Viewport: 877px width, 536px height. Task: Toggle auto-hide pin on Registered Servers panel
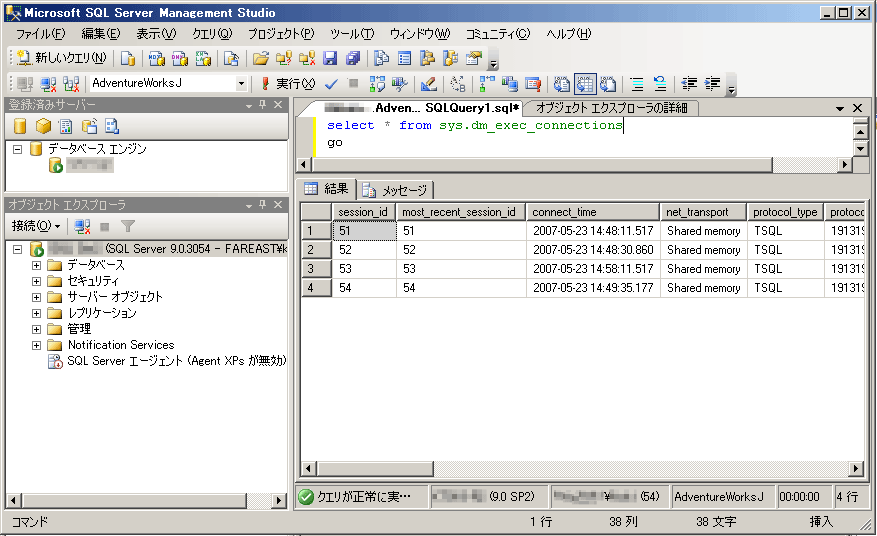click(x=262, y=105)
